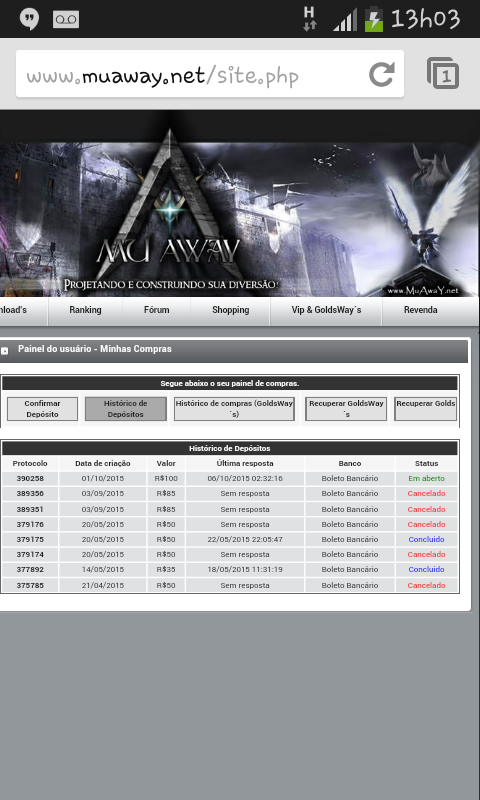Screen dimensions: 480x800
Task: Click the green Em aberto status
Action: click(x=426, y=479)
